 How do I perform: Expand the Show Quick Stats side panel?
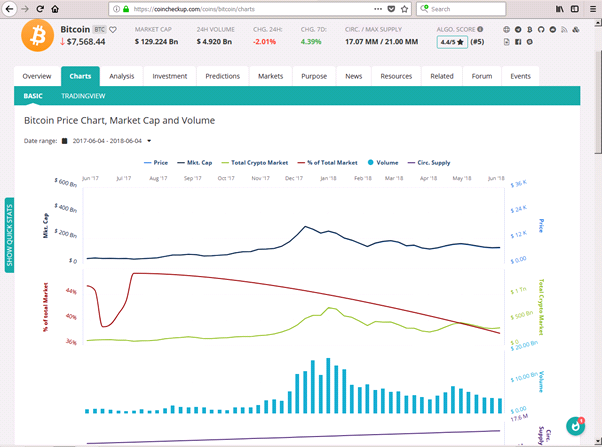point(10,233)
